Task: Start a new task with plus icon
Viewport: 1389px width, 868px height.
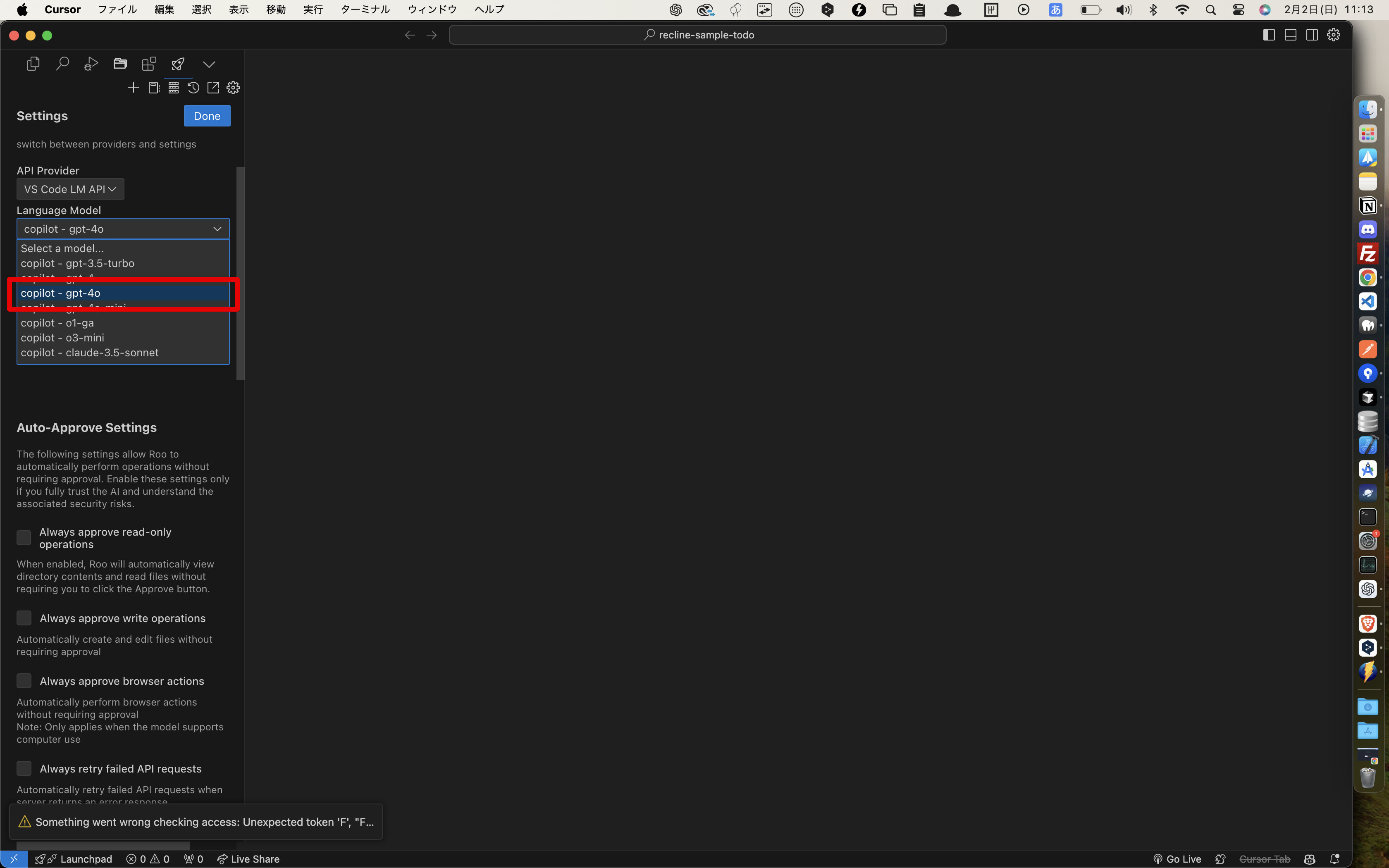Action: pyautogui.click(x=133, y=87)
